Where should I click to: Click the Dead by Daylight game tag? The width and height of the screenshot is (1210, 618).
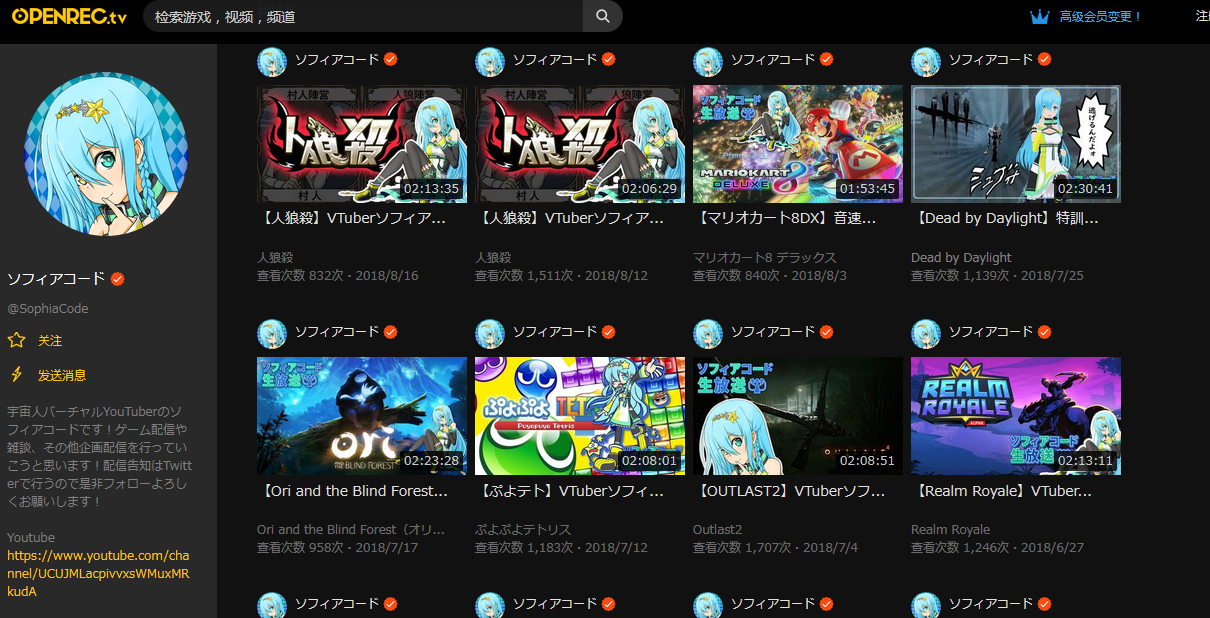[961, 257]
